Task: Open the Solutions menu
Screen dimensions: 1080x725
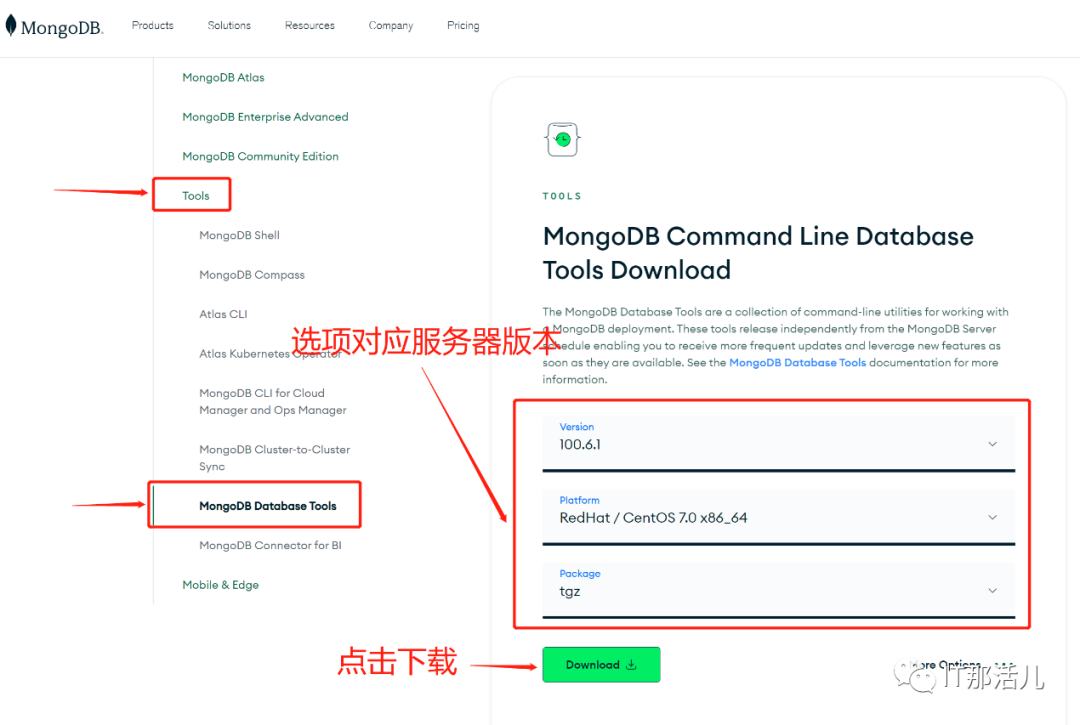Action: pos(229,25)
